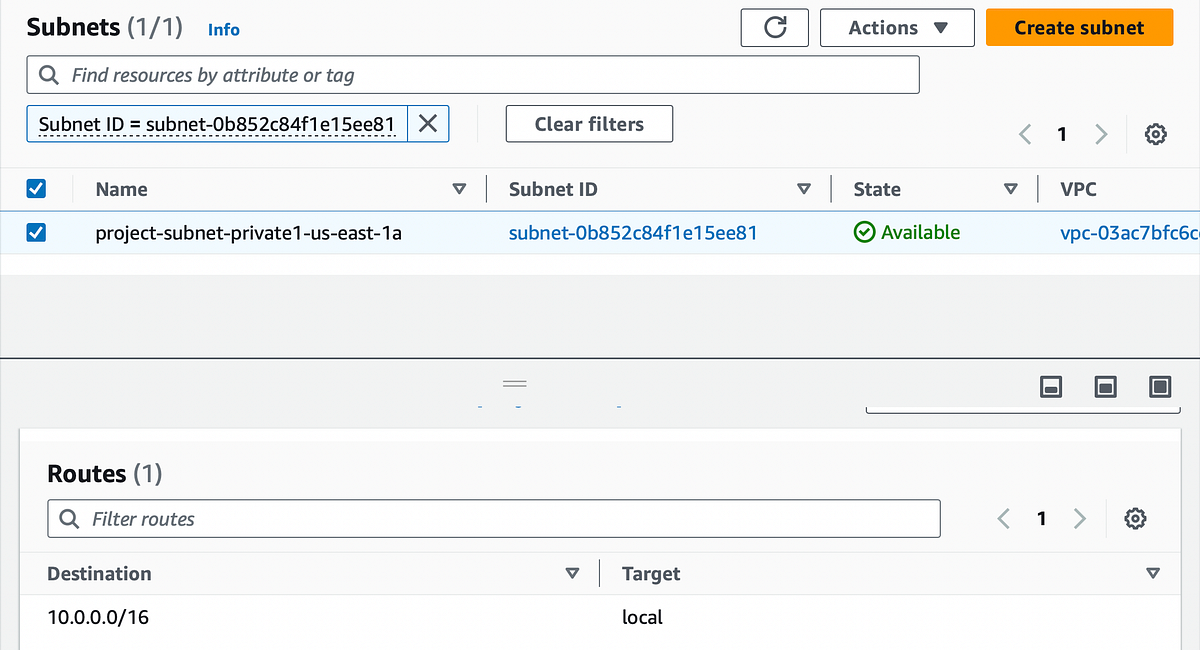Click the Create subnet button
The width and height of the screenshot is (1200, 650).
click(1079, 27)
